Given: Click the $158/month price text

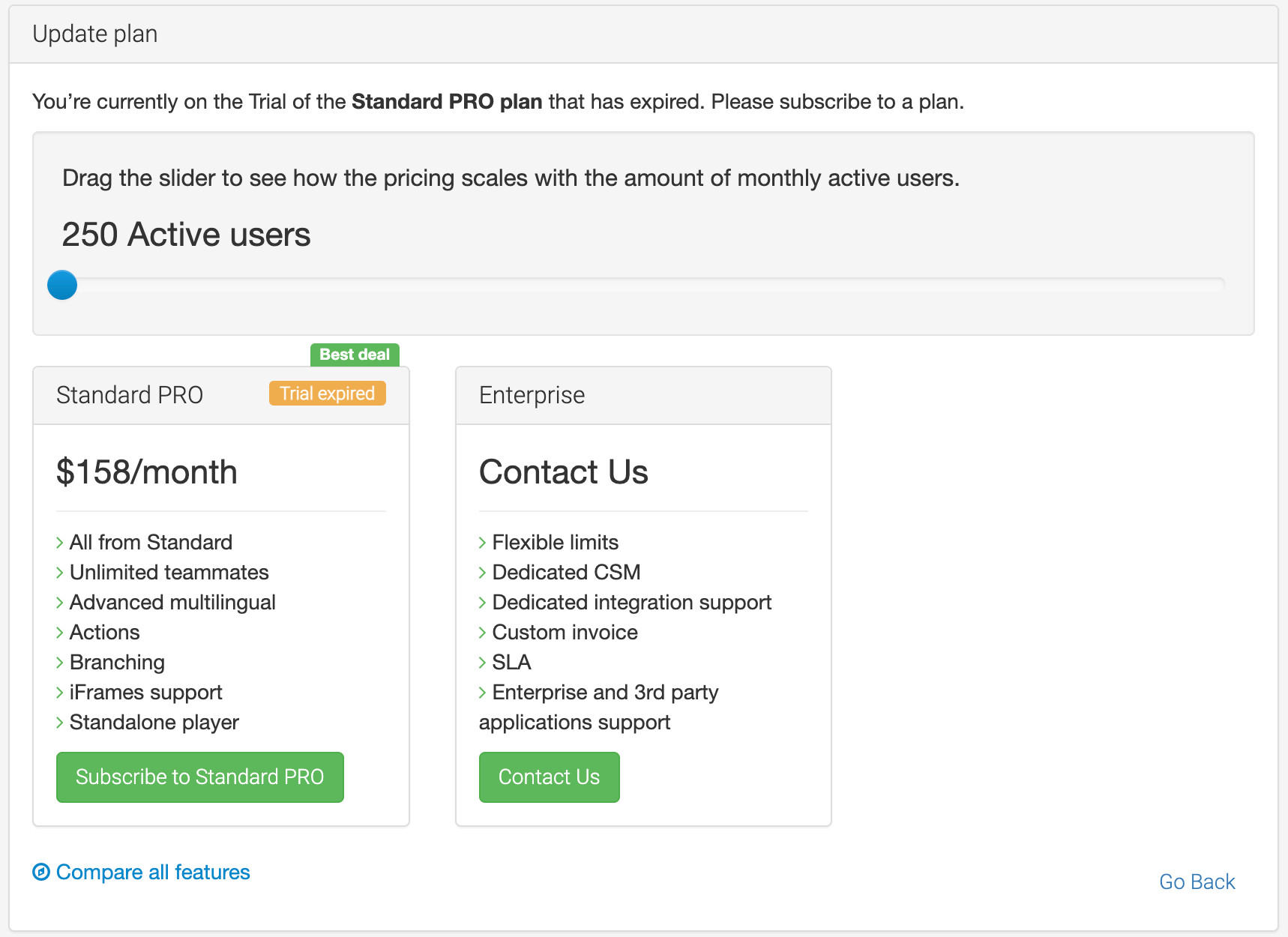Looking at the screenshot, I should point(147,472).
